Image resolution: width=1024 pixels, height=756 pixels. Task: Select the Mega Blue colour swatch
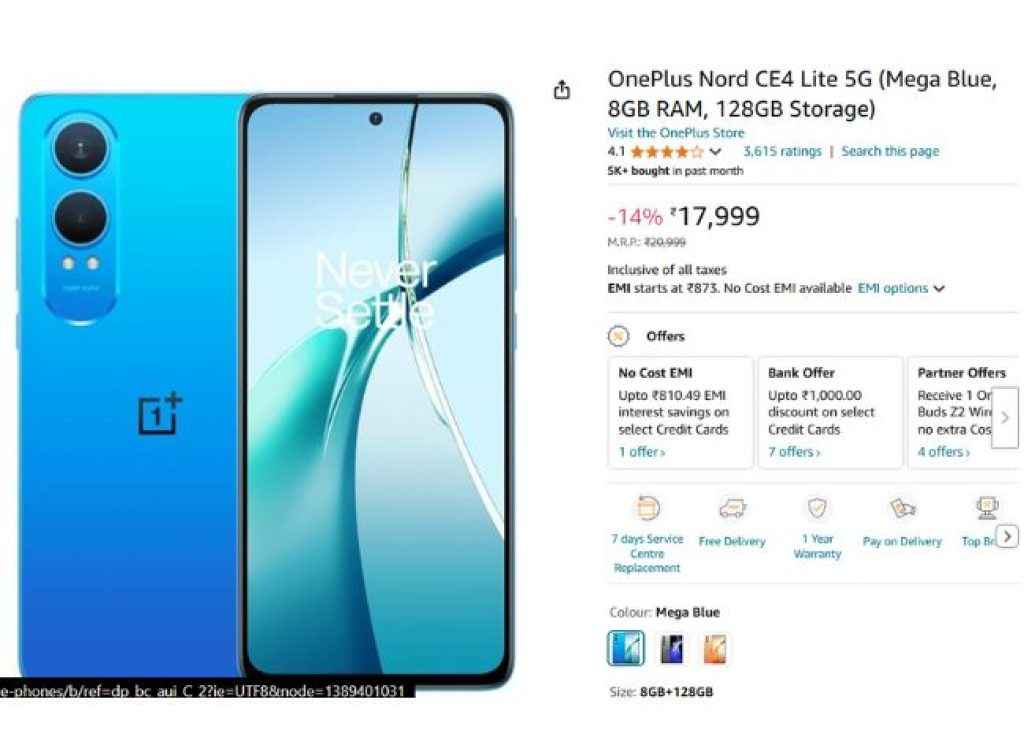(x=626, y=648)
